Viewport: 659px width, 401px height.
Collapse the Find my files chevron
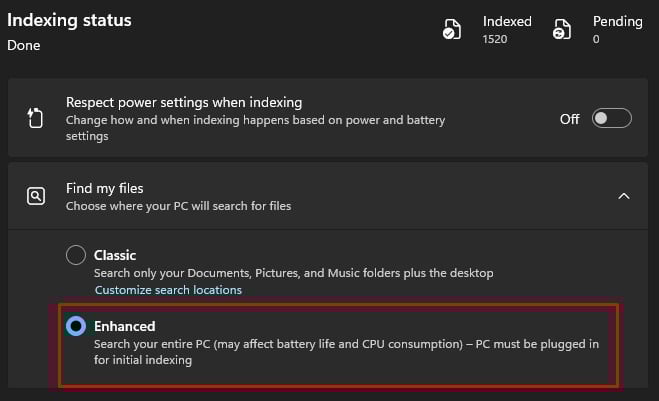pos(624,196)
